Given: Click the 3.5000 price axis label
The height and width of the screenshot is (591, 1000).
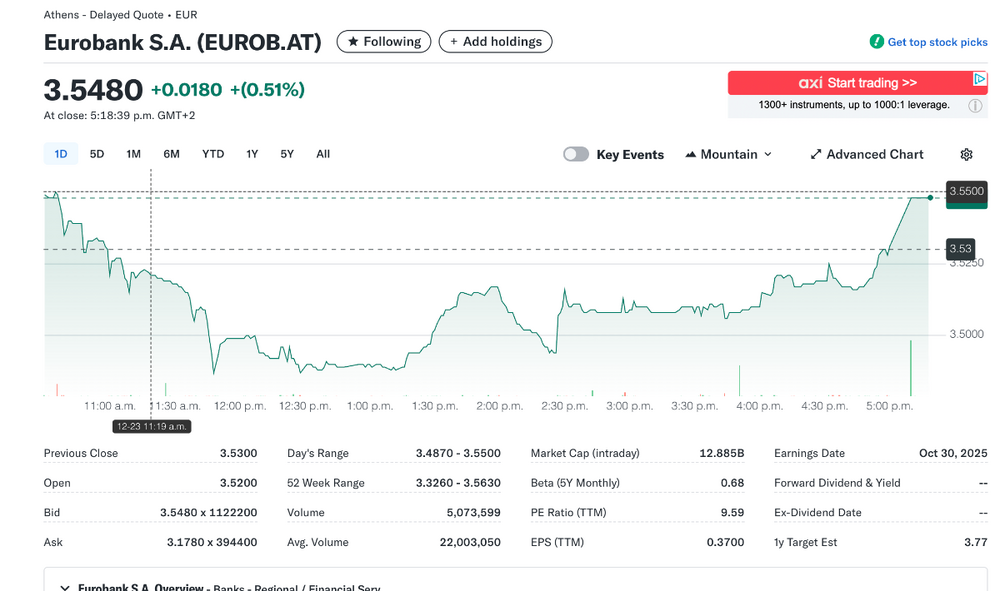Looking at the screenshot, I should point(967,334).
